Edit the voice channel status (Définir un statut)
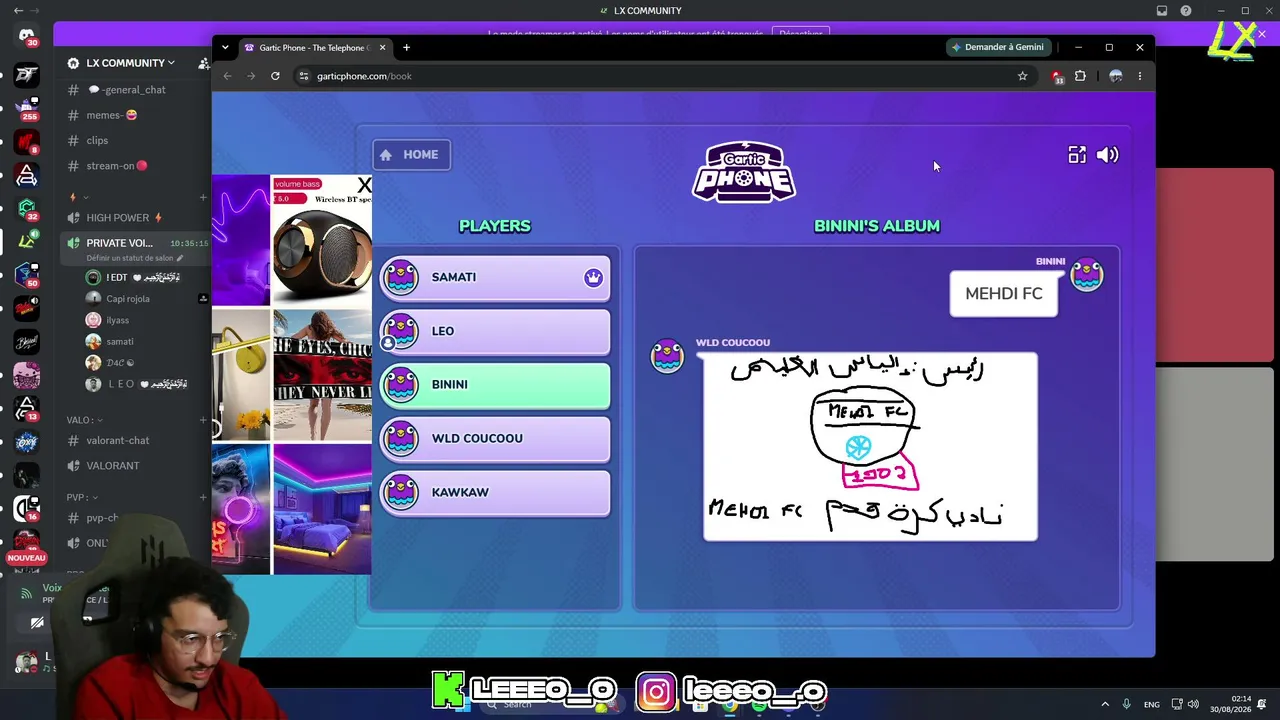This screenshot has height=720, width=1280. [135, 258]
